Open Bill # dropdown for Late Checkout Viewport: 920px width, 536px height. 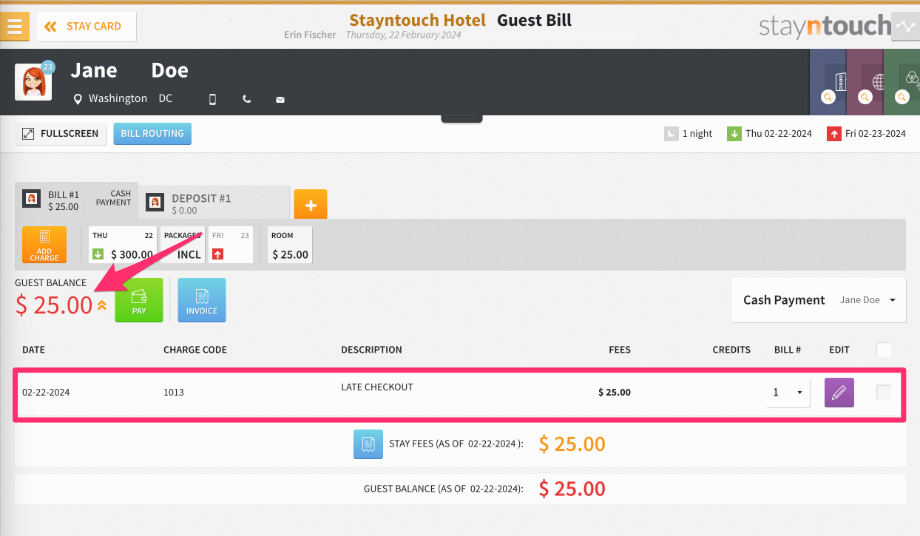(788, 392)
